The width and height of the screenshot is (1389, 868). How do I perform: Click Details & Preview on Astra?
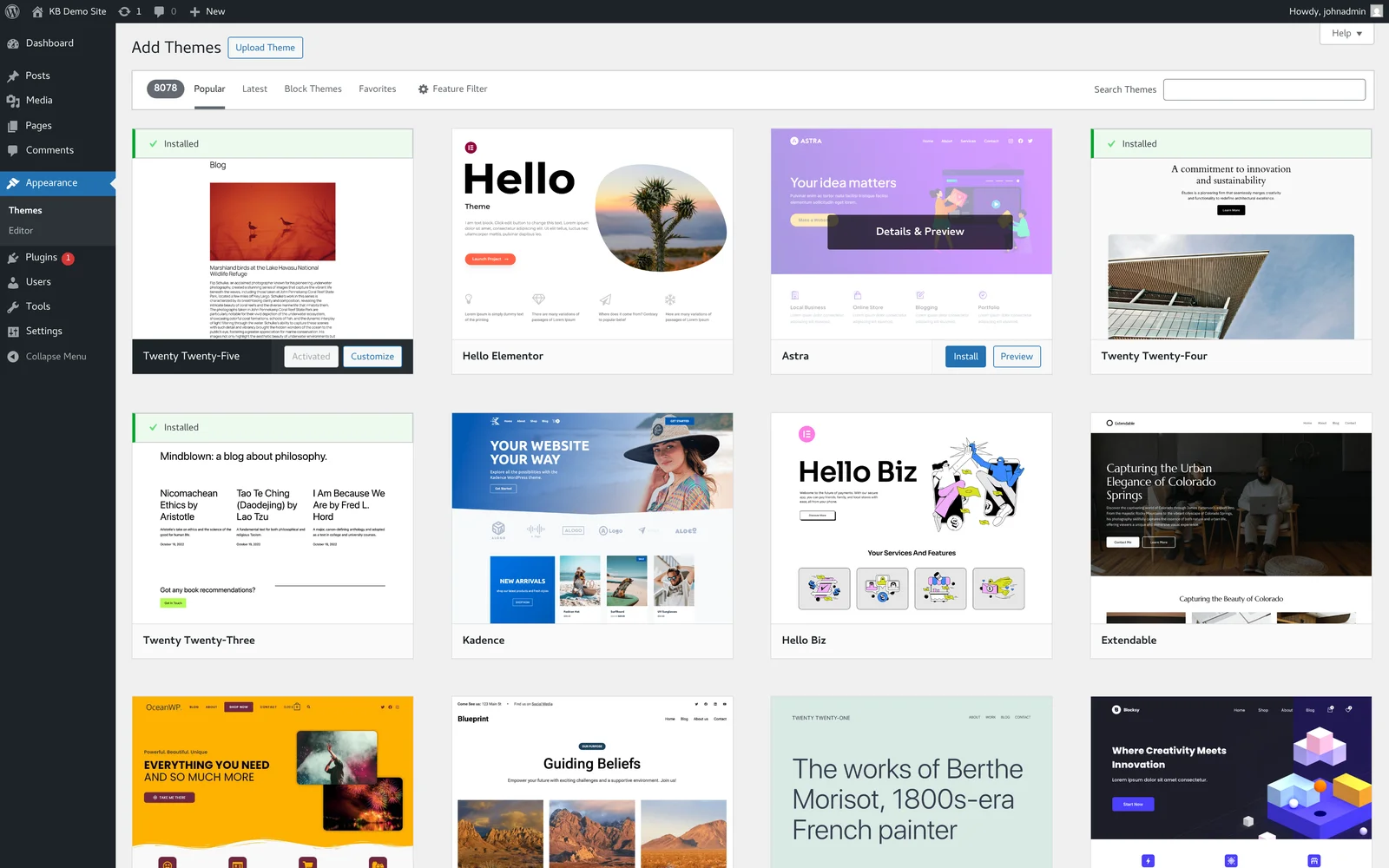(x=919, y=232)
